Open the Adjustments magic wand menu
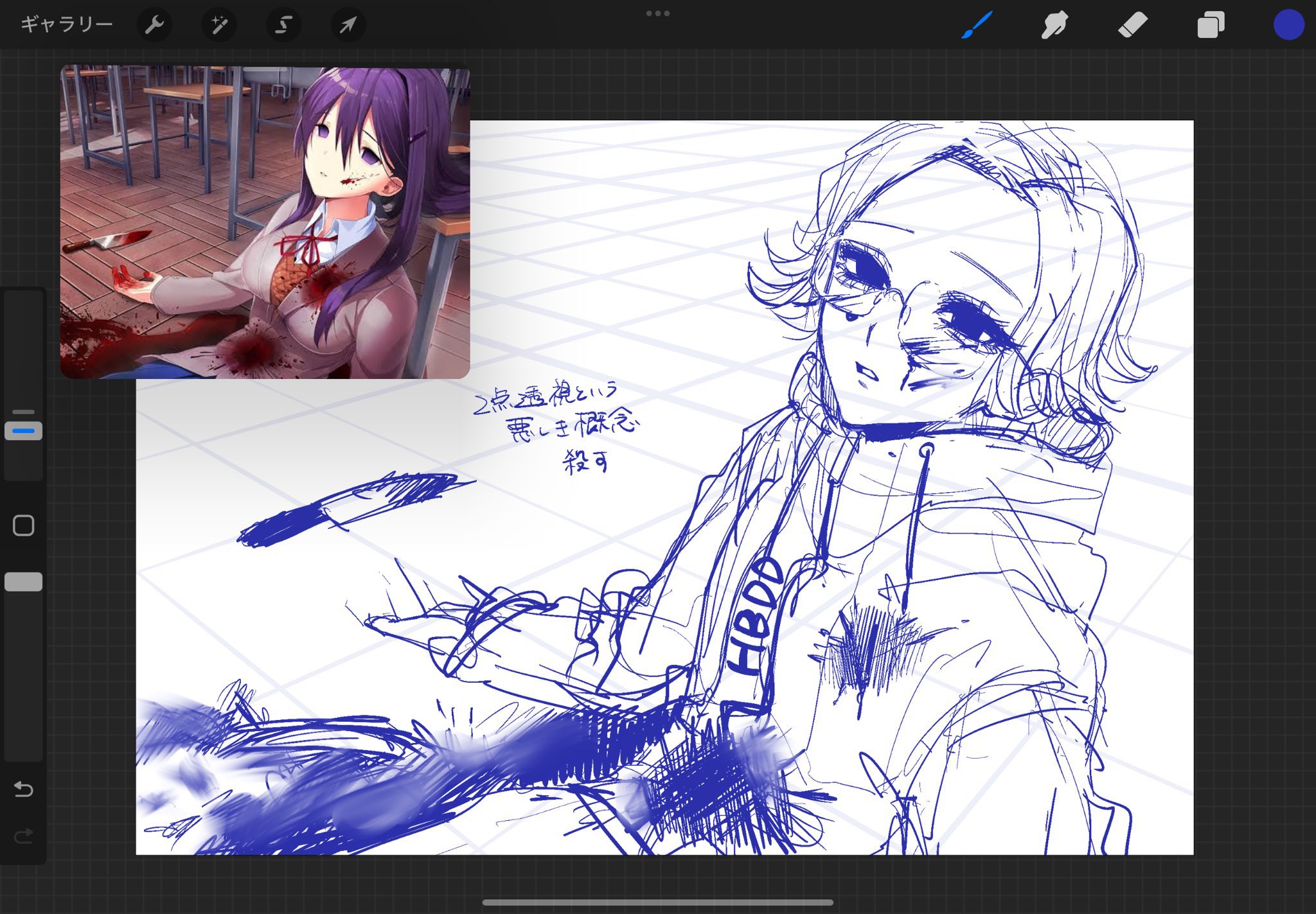The height and width of the screenshot is (914, 1316). [x=219, y=24]
